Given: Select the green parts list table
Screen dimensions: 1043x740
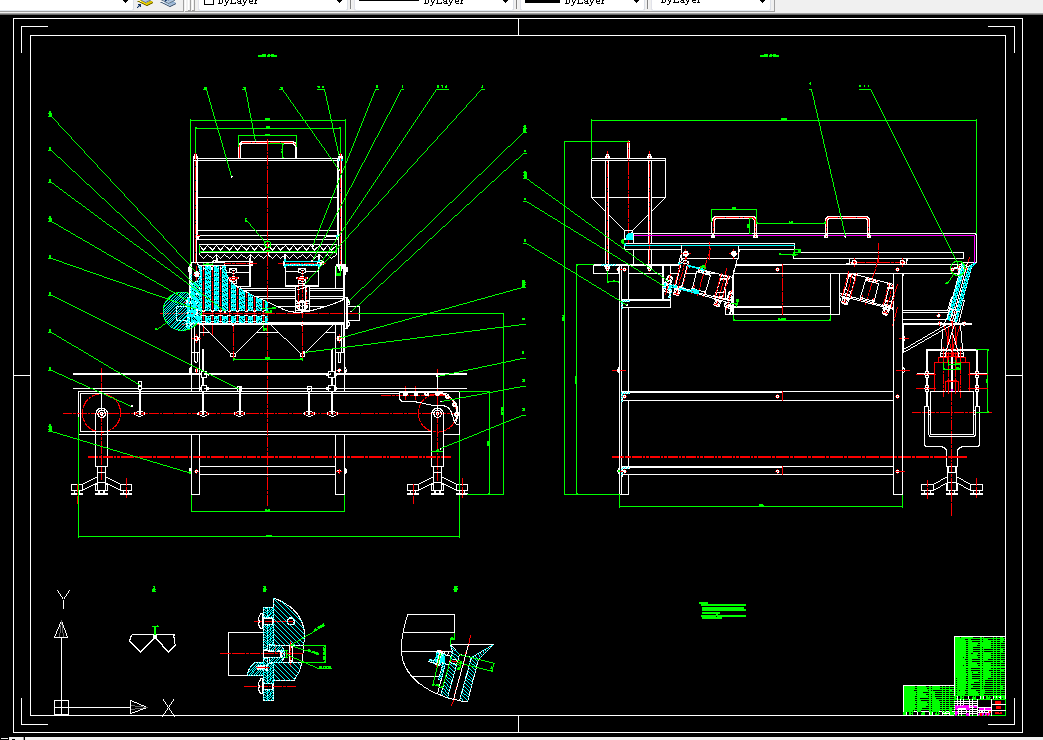Looking at the screenshot, I should point(980,667).
